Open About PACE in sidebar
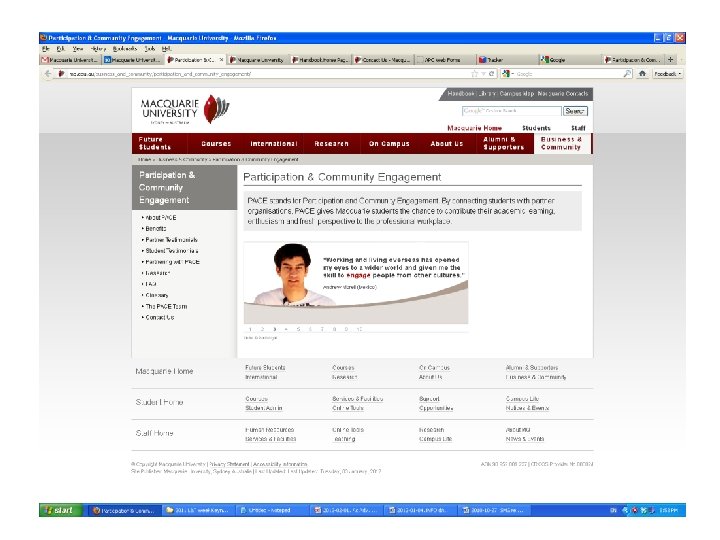 click(161, 218)
